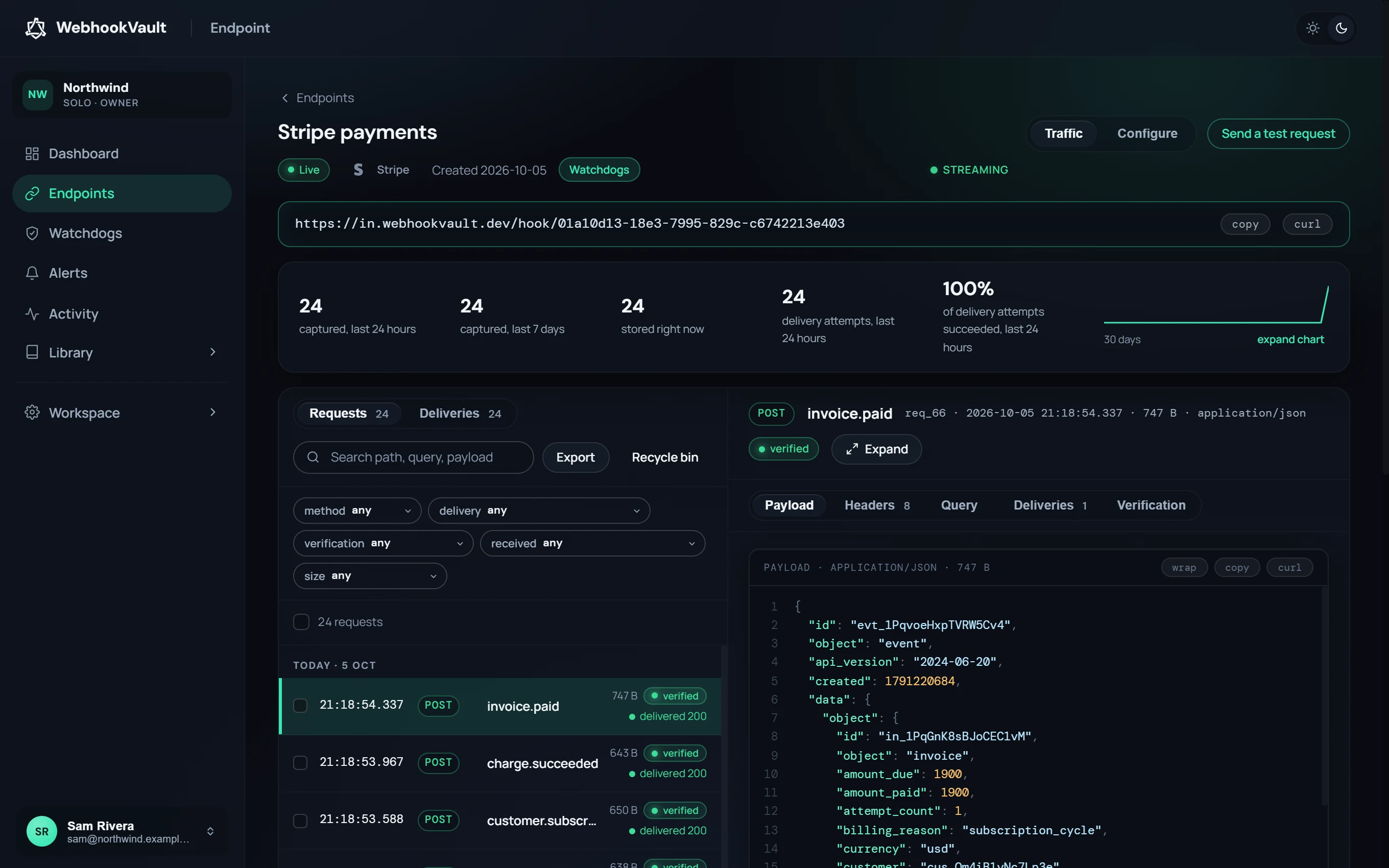The width and height of the screenshot is (1389, 868).
Task: Open the verification any filter dropdown
Action: (383, 543)
